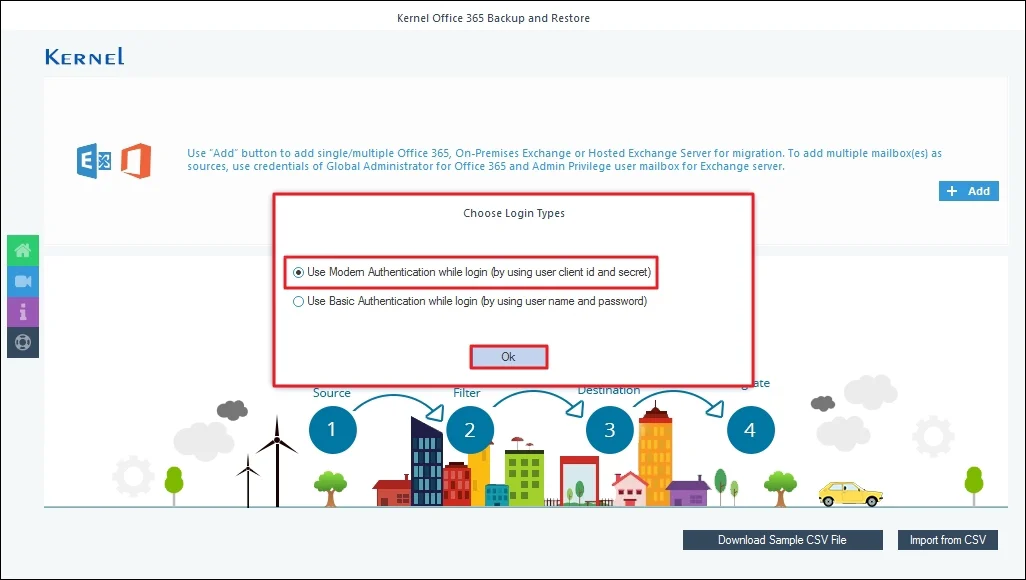
Task: Click the Add button
Action: click(968, 191)
